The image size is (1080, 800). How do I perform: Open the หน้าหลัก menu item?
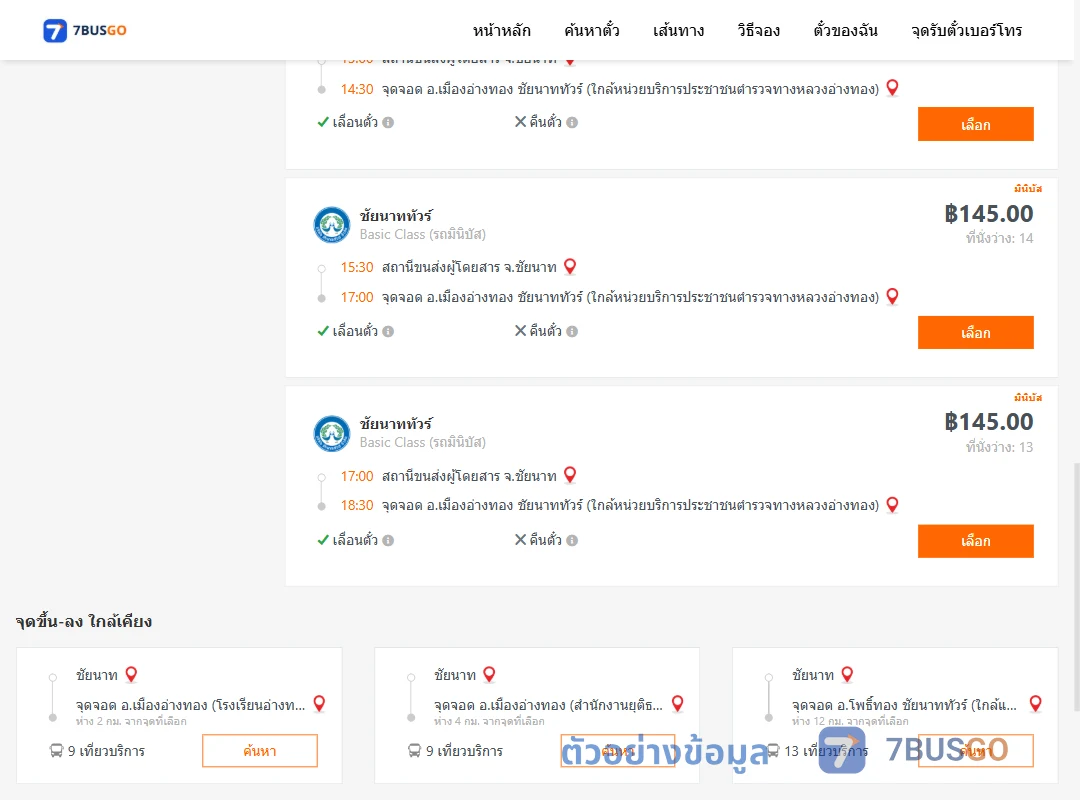click(x=501, y=30)
